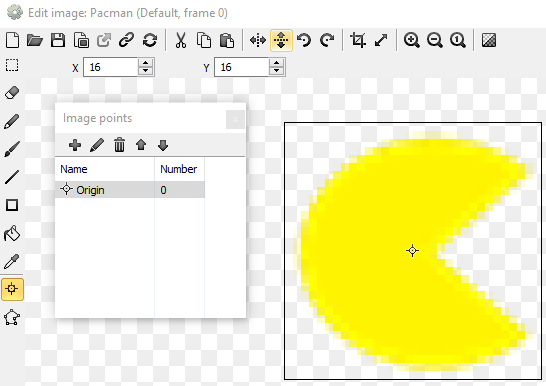Select the Line tool
Screen dimensions: 546x386
[12, 177]
